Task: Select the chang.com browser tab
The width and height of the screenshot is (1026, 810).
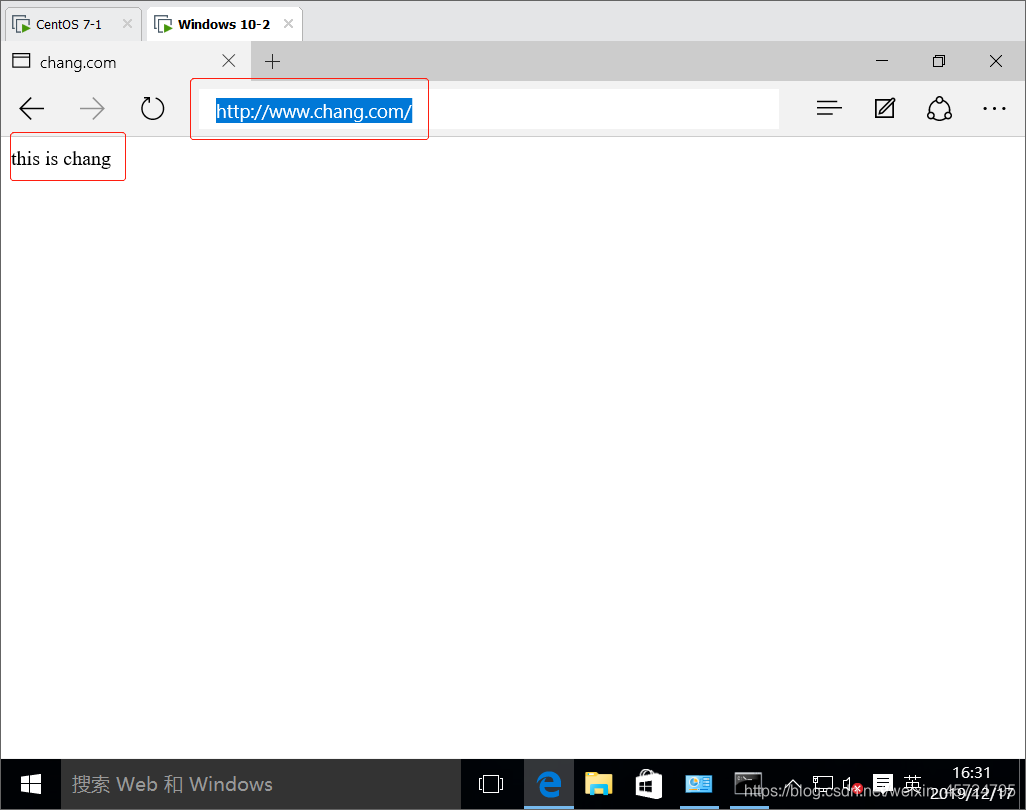Action: 126,62
